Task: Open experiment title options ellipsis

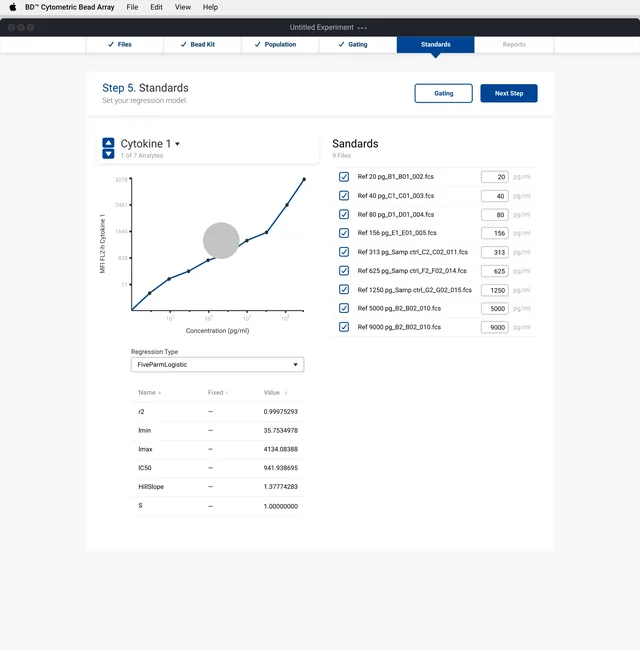Action: coord(362,28)
